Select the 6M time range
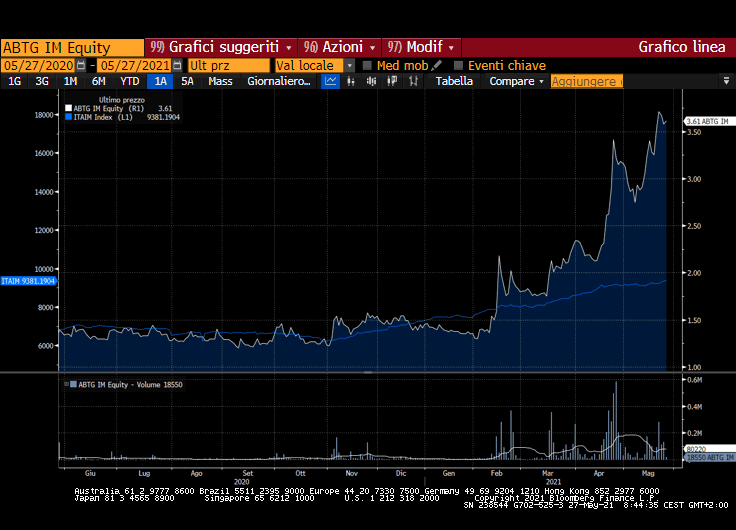The image size is (736, 530). (x=98, y=81)
